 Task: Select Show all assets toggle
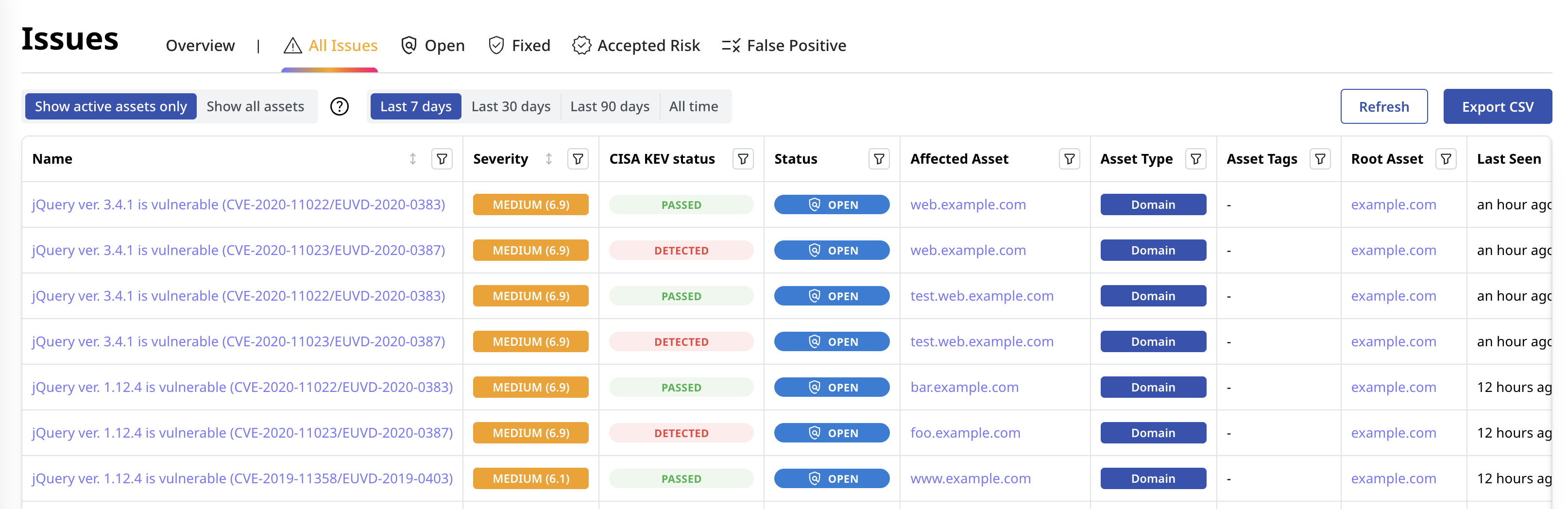click(255, 106)
